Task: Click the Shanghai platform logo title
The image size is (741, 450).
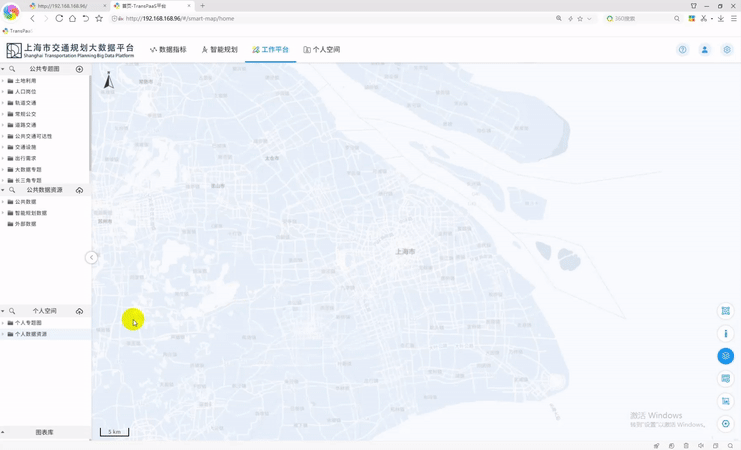Action: coord(70,50)
